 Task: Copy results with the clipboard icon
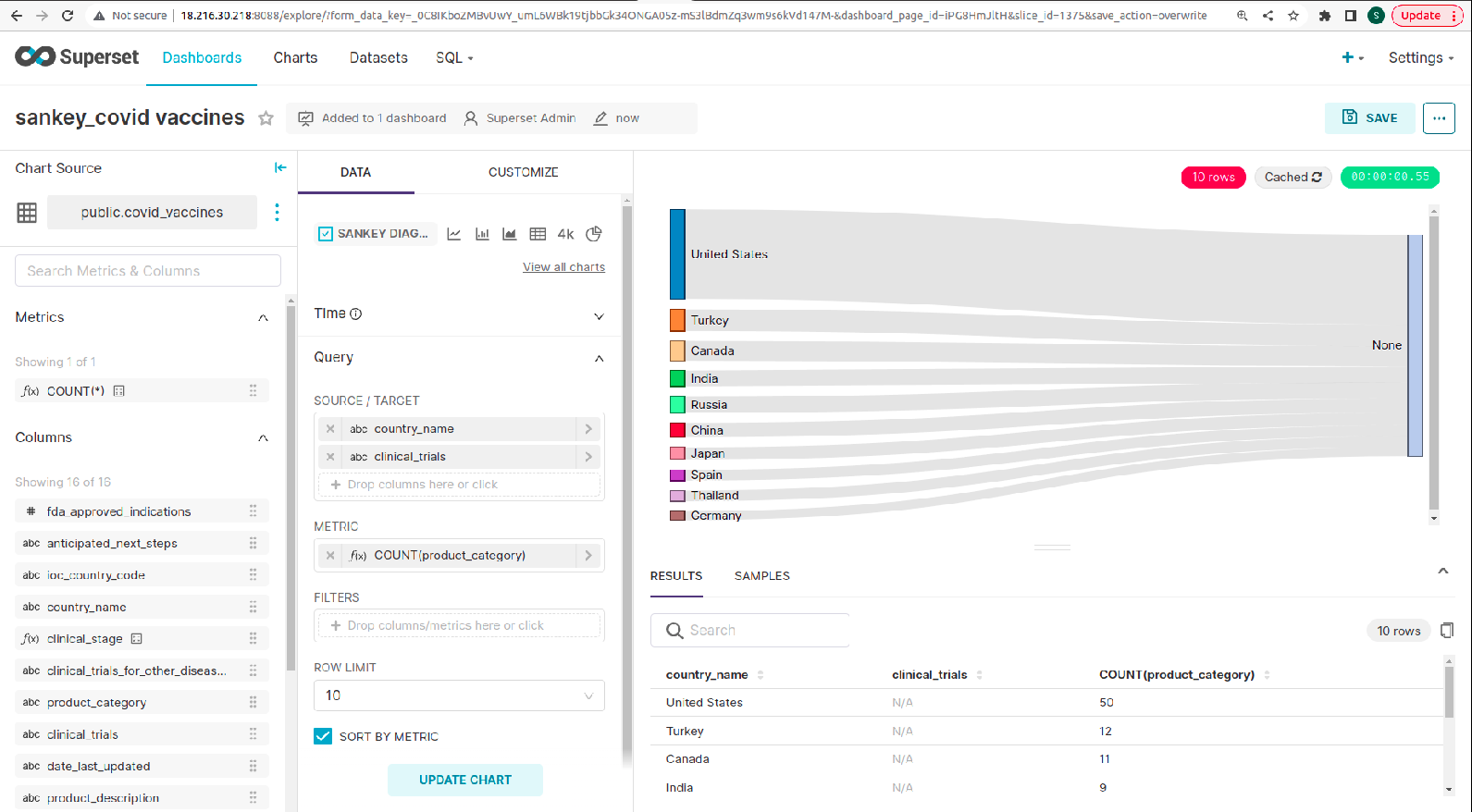(x=1447, y=630)
